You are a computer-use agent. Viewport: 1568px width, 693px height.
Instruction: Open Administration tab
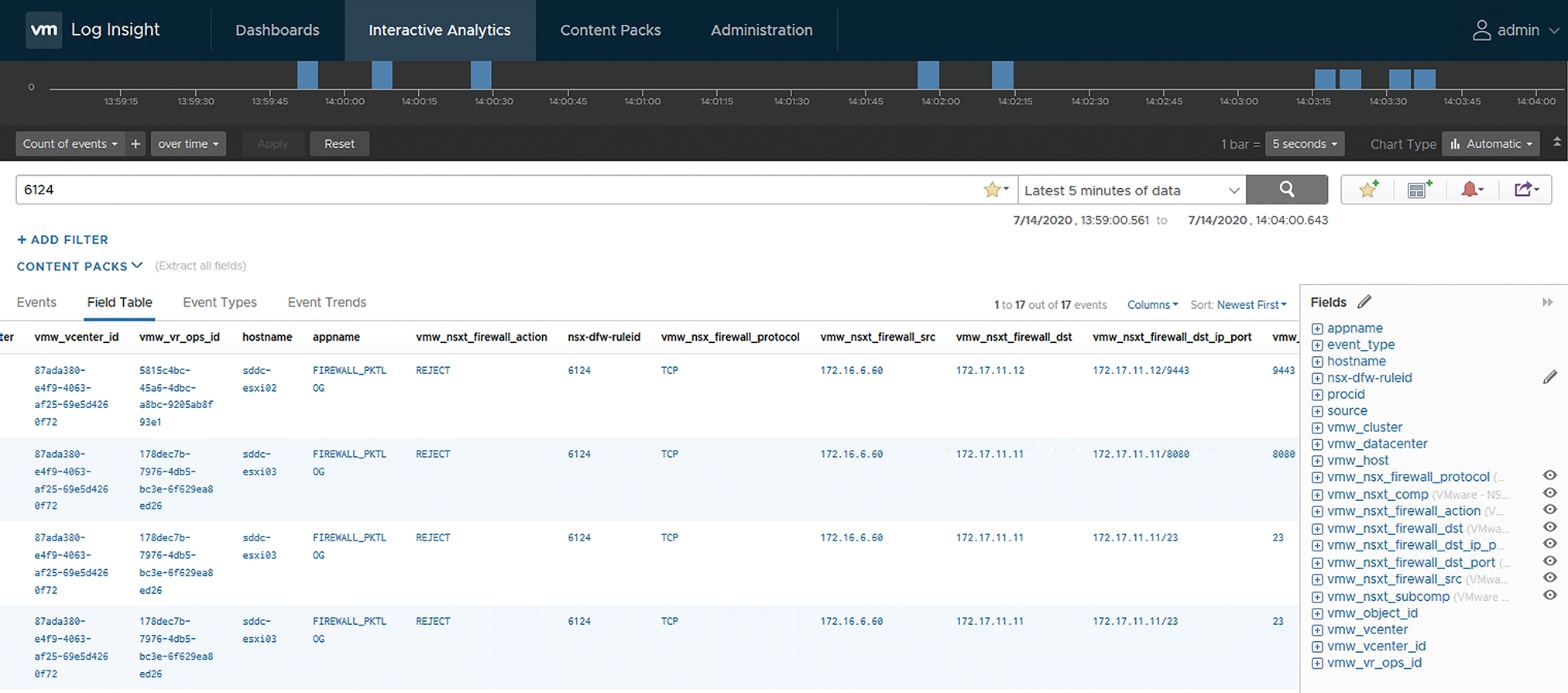(x=762, y=30)
